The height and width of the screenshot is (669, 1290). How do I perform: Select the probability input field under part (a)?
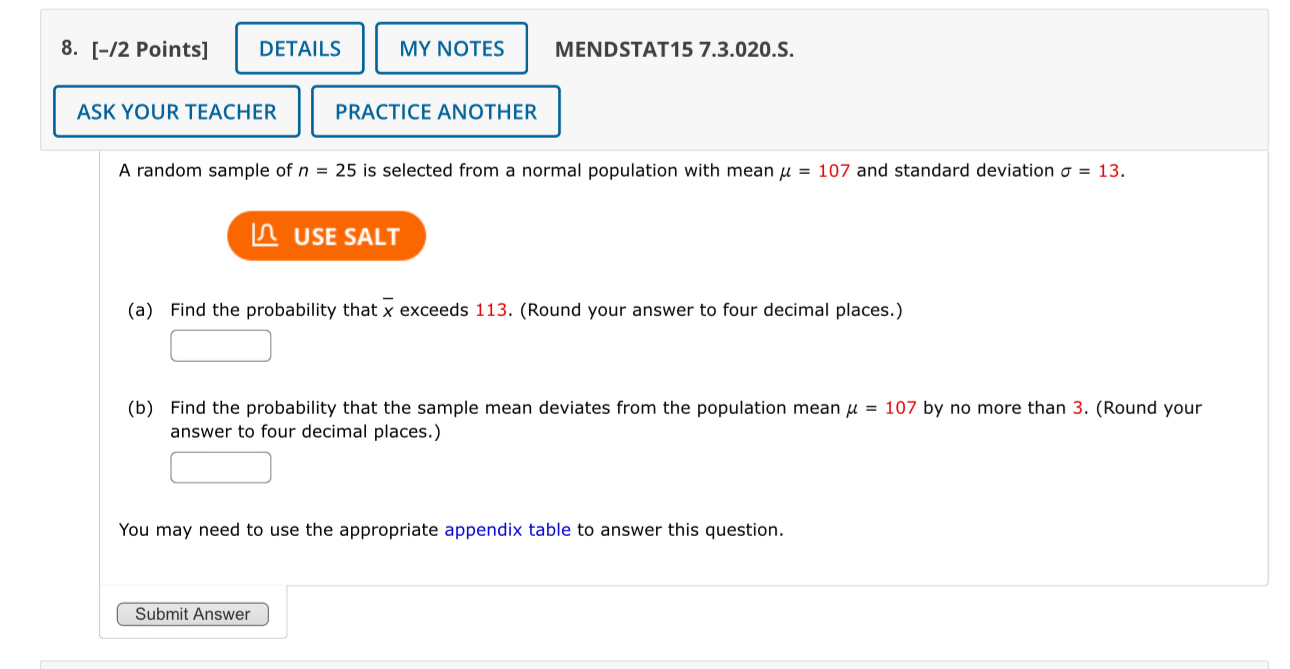[220, 345]
